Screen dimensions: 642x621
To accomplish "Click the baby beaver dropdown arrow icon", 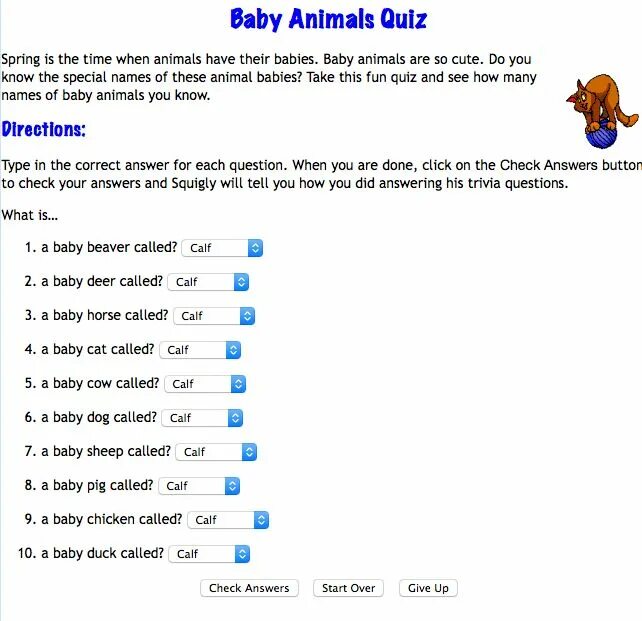I will point(254,248).
